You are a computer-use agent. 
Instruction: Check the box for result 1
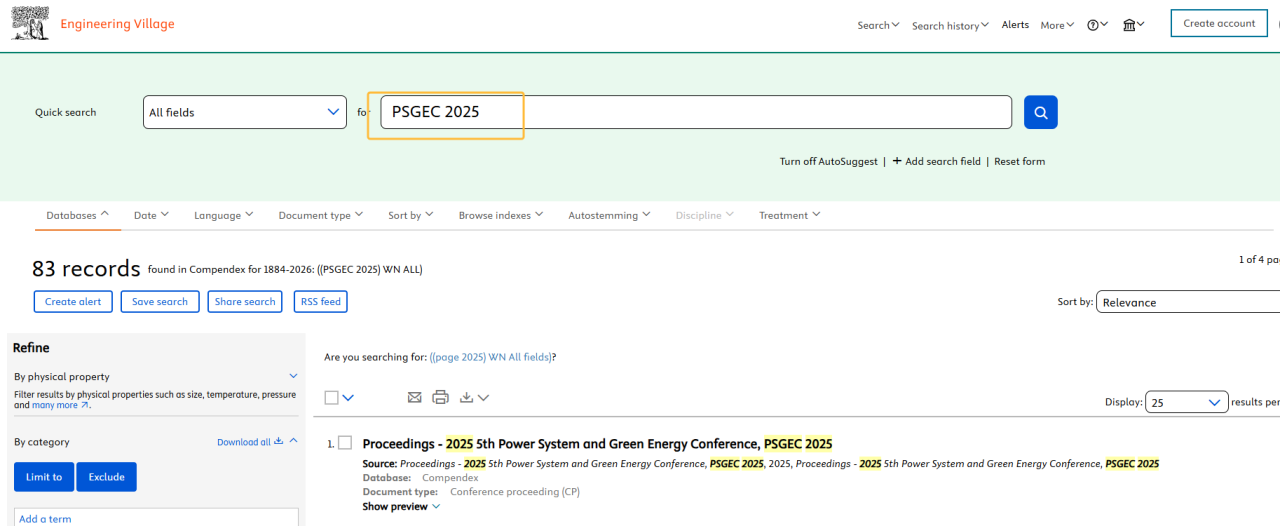pos(345,442)
